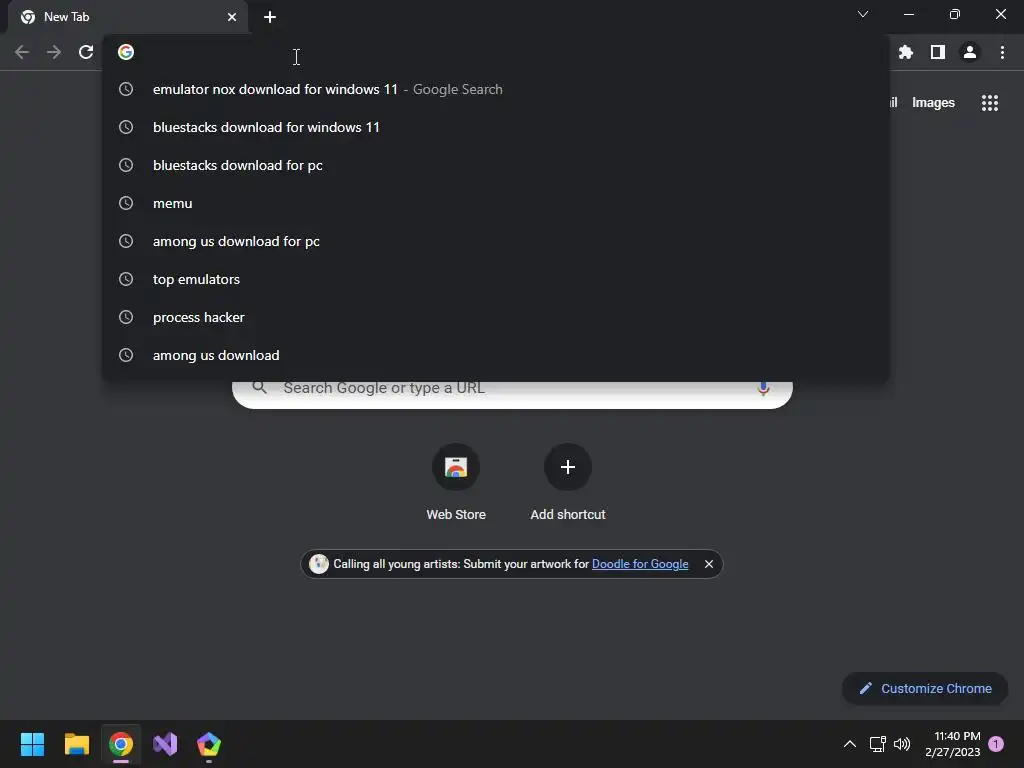Select suggestion among us download for pc
The image size is (1024, 768).
496,241
